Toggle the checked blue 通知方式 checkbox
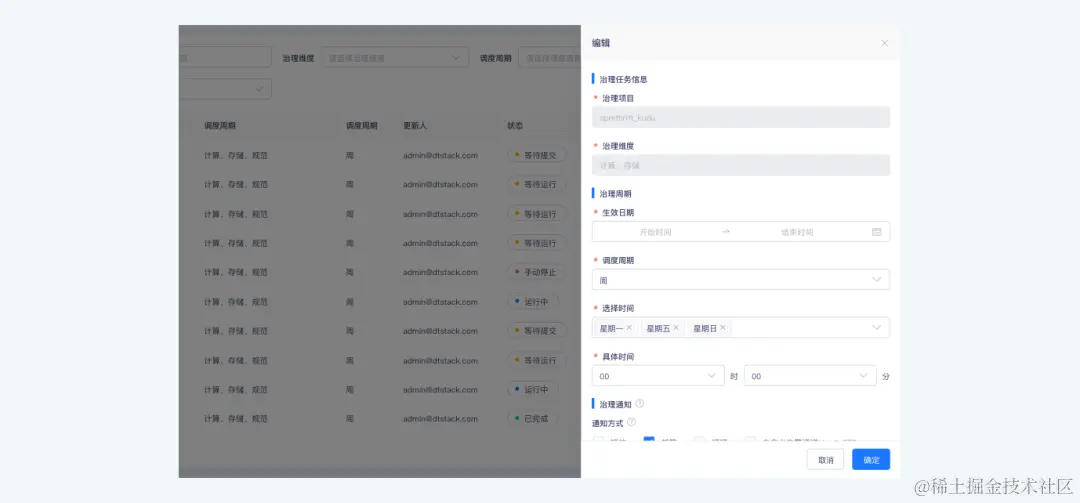 [x=649, y=440]
